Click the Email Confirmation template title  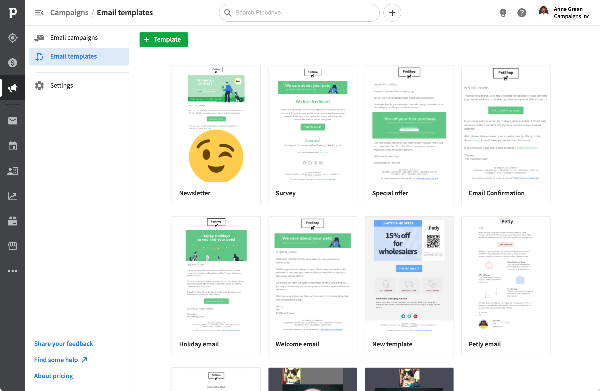point(496,193)
